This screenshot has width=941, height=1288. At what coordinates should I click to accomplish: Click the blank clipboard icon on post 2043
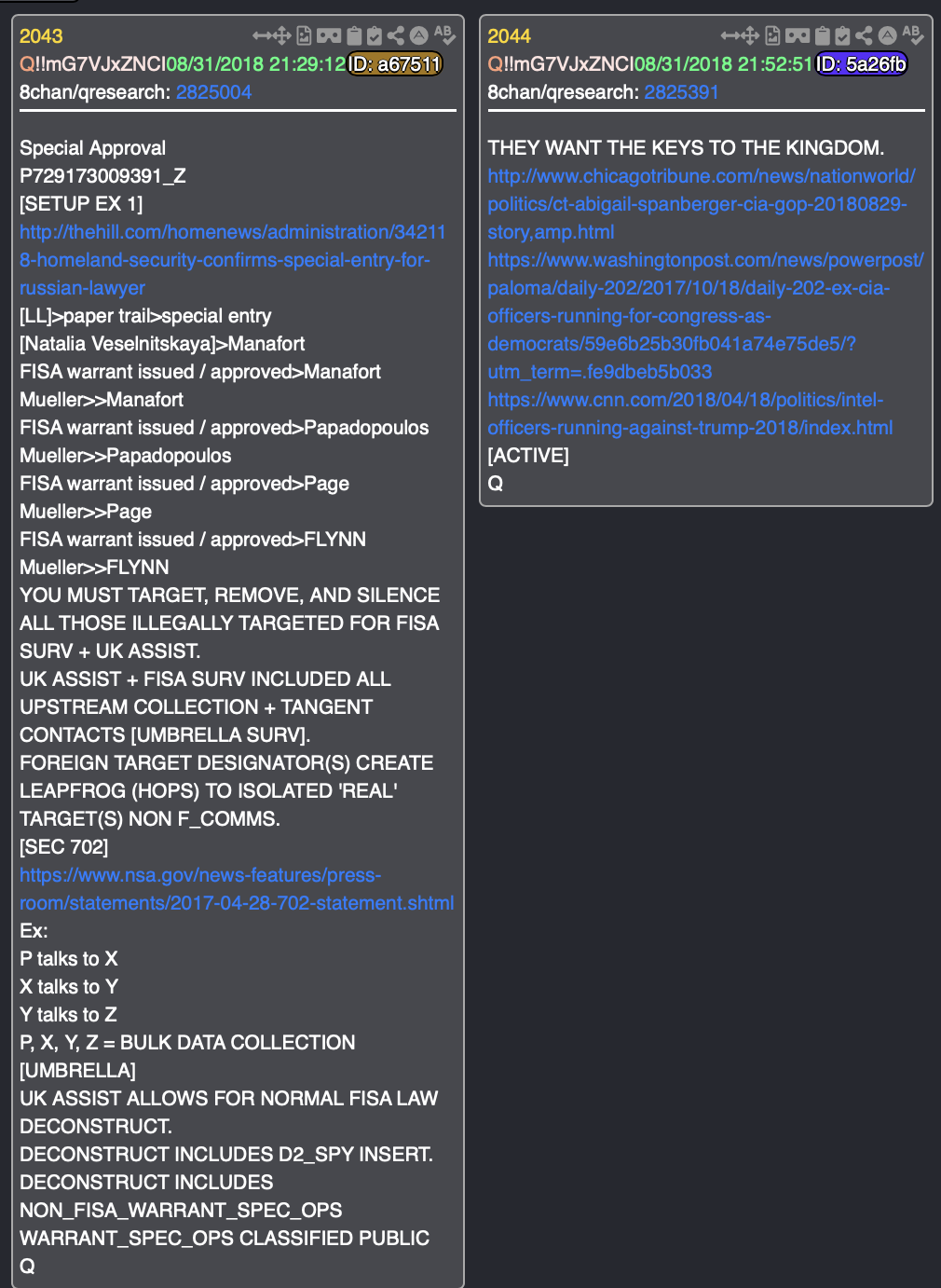354,35
